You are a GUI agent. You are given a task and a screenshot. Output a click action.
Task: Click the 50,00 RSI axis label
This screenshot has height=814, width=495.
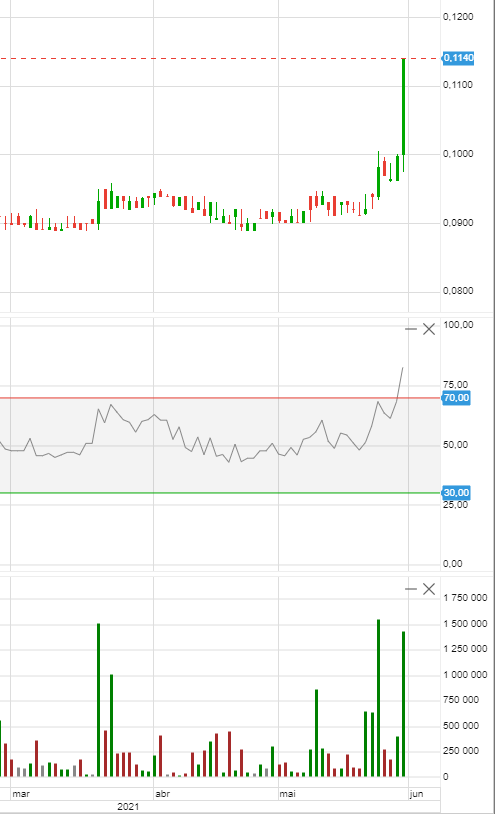coord(456,445)
